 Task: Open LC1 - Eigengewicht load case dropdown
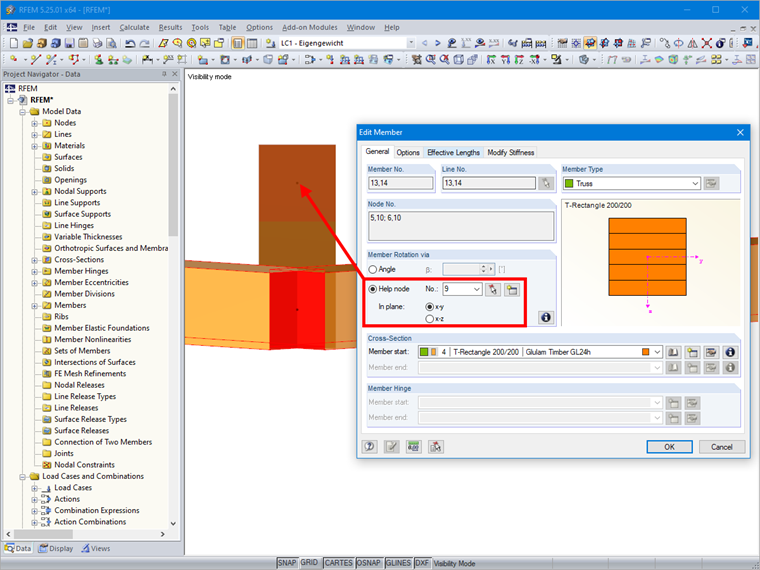pos(411,43)
